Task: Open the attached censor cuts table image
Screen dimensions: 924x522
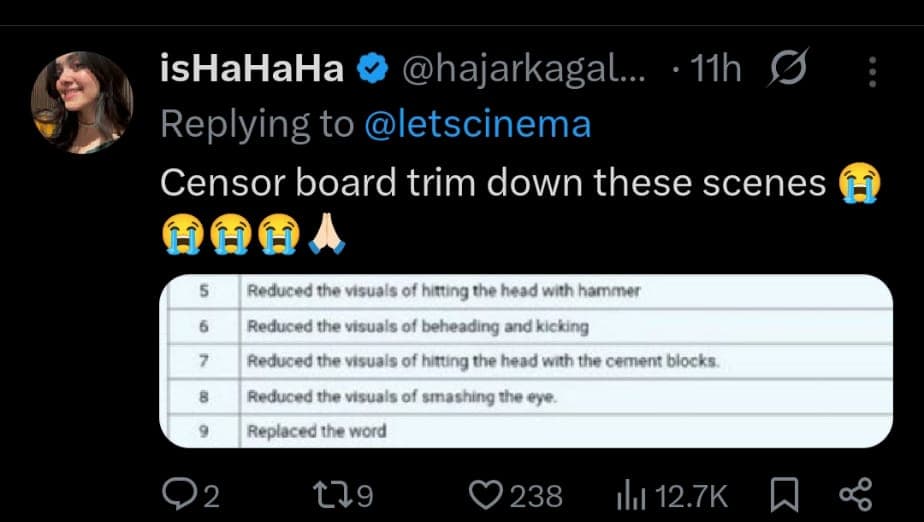Action: pos(526,360)
